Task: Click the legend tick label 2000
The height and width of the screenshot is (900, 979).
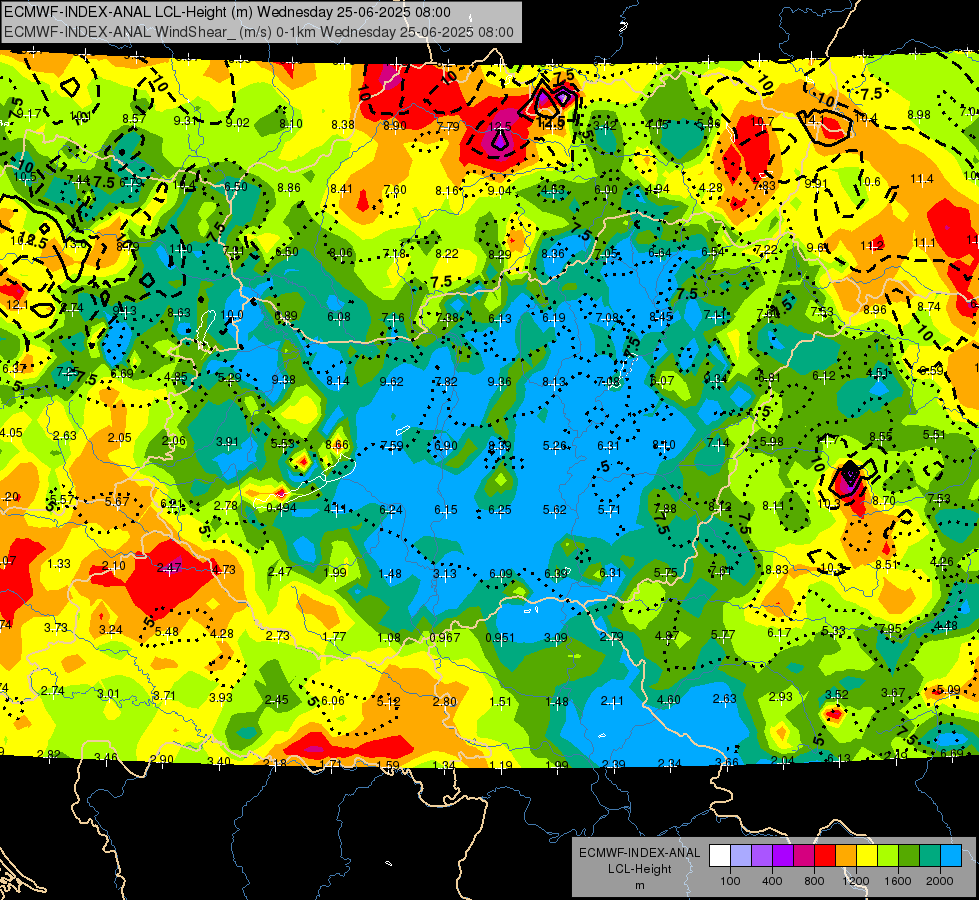Action: point(940,881)
